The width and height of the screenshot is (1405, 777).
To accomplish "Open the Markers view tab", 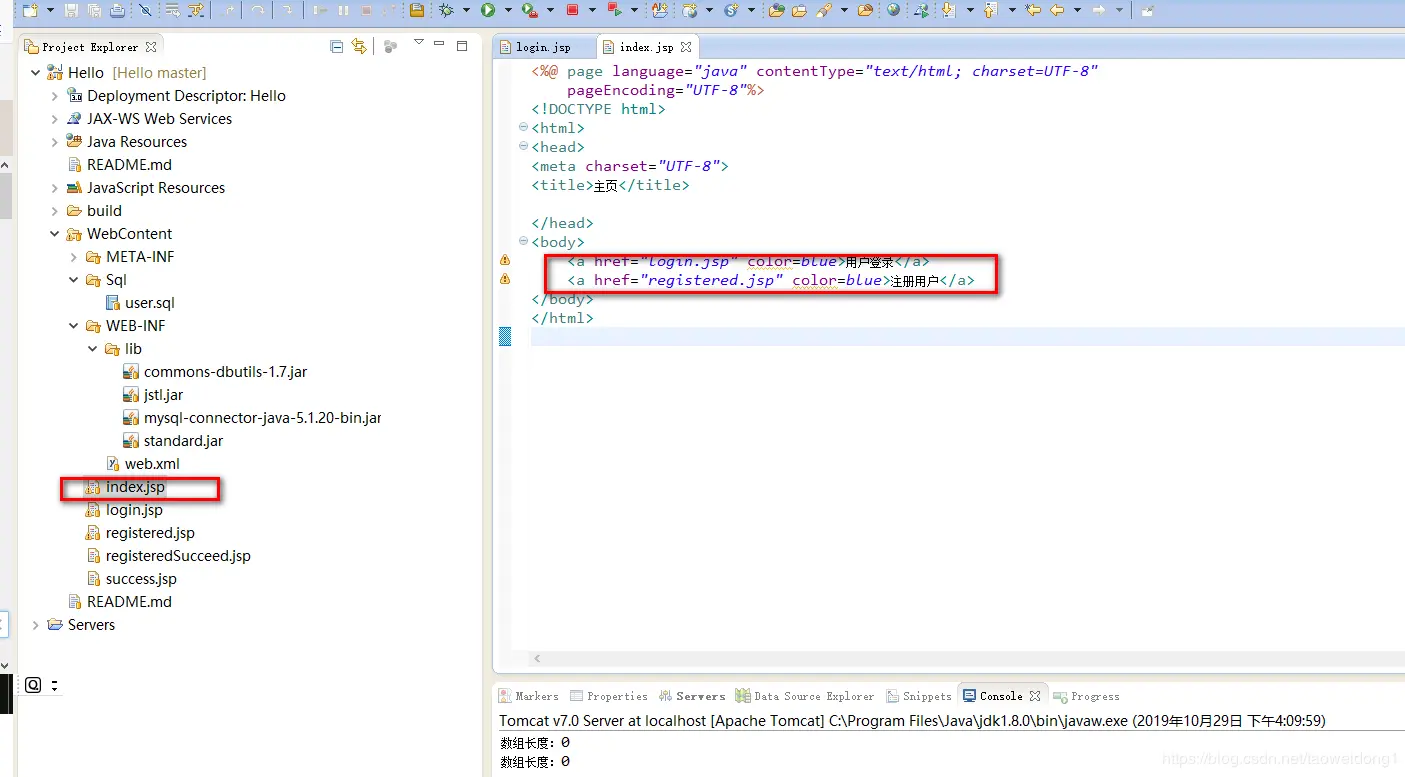I will click(x=528, y=696).
